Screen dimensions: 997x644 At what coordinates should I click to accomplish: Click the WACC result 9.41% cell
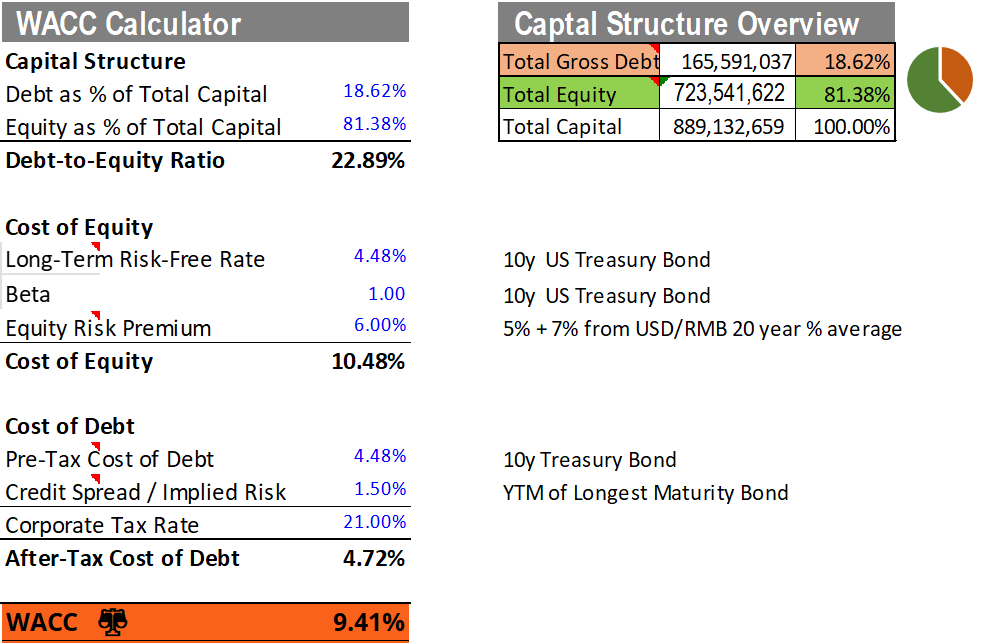pos(368,623)
